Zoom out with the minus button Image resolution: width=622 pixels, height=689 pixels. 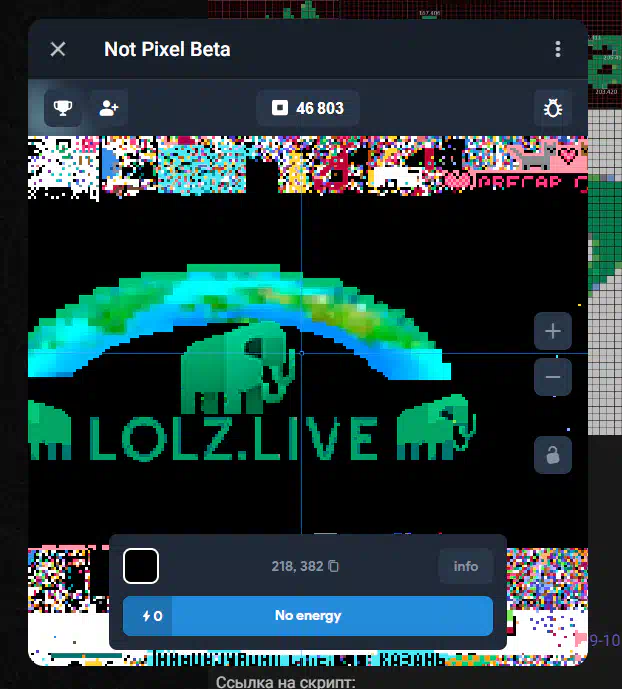point(553,377)
